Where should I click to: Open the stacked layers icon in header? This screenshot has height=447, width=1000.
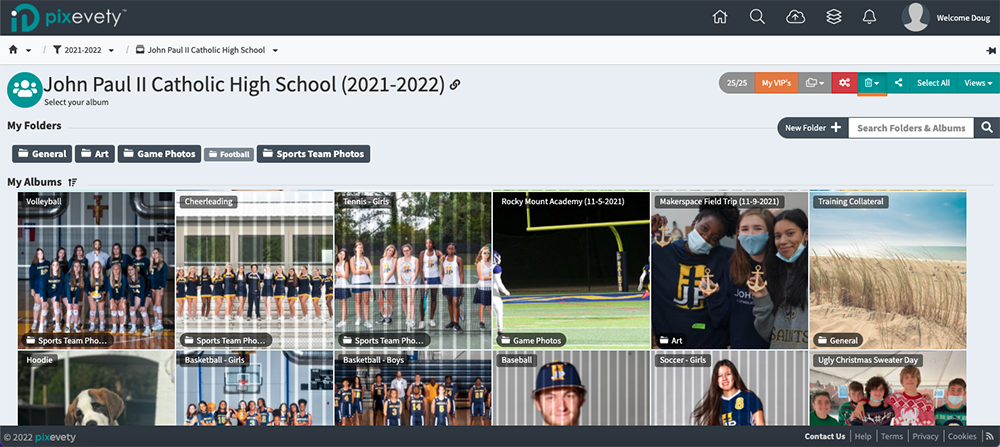tap(834, 17)
